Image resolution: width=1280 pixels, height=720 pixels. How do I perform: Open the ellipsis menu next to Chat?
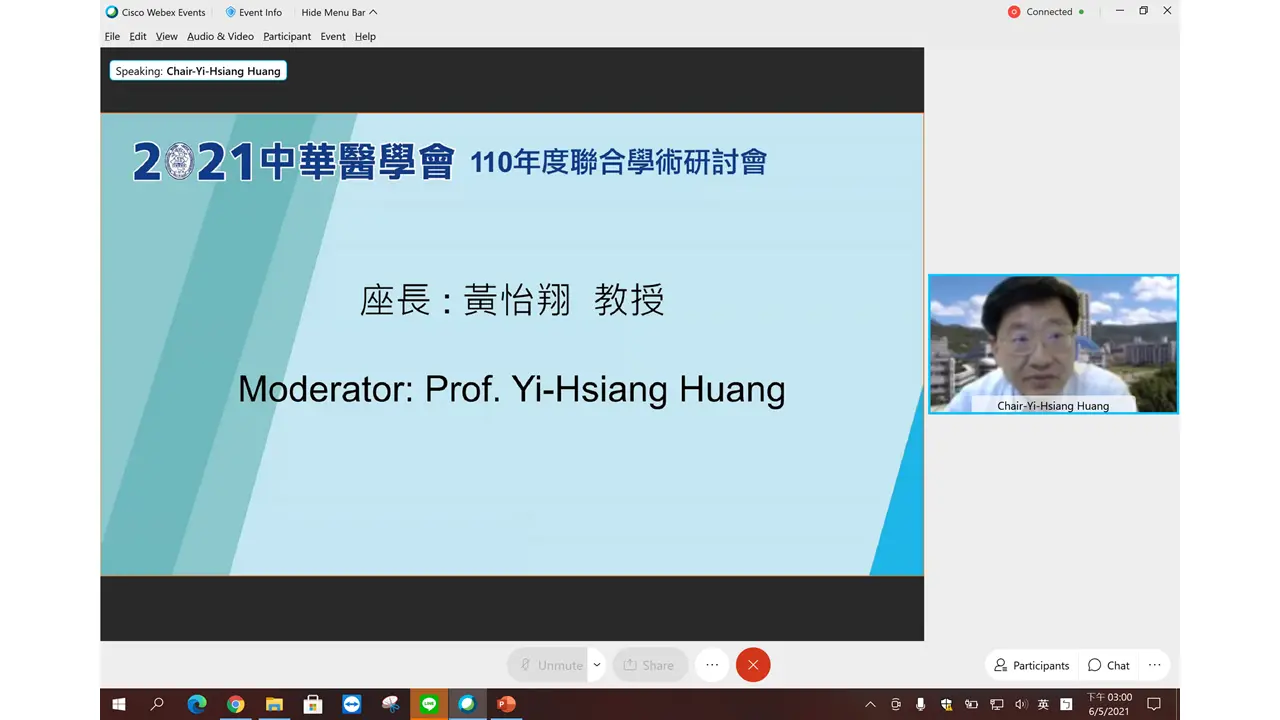coord(1154,665)
